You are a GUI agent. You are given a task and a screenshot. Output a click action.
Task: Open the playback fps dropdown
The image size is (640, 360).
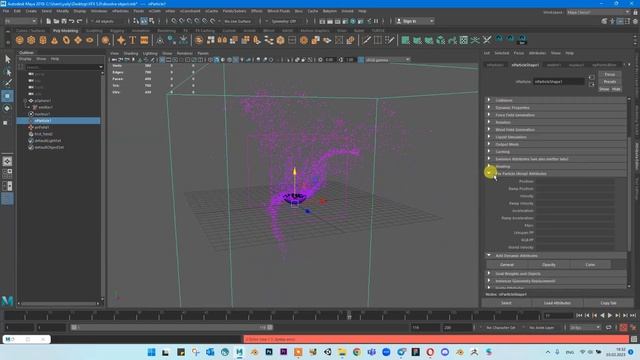coord(585,327)
